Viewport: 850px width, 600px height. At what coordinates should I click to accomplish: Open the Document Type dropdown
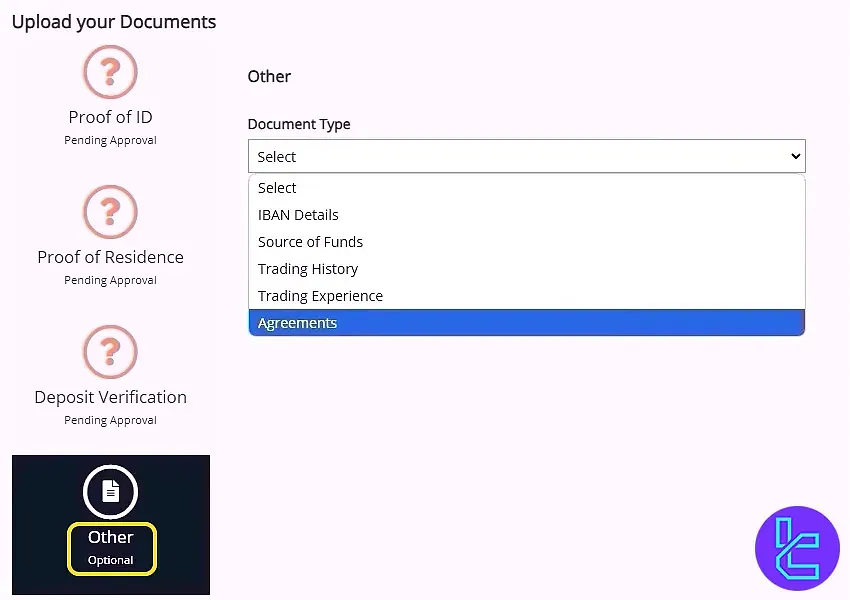tap(527, 156)
